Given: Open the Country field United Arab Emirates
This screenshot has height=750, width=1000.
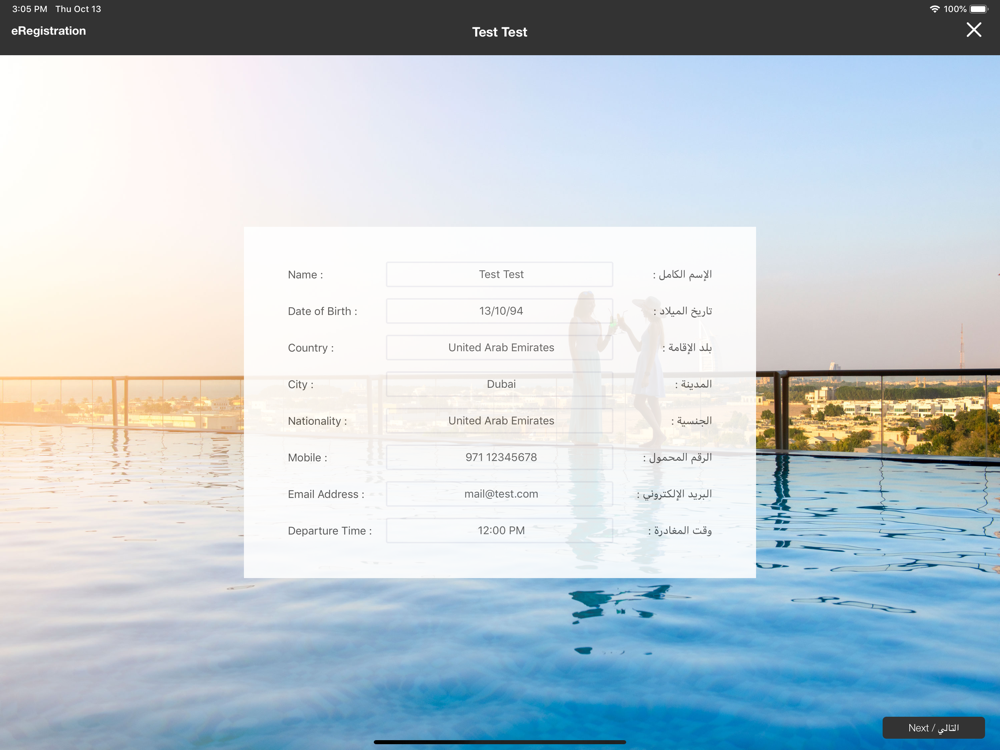Looking at the screenshot, I should [499, 348].
